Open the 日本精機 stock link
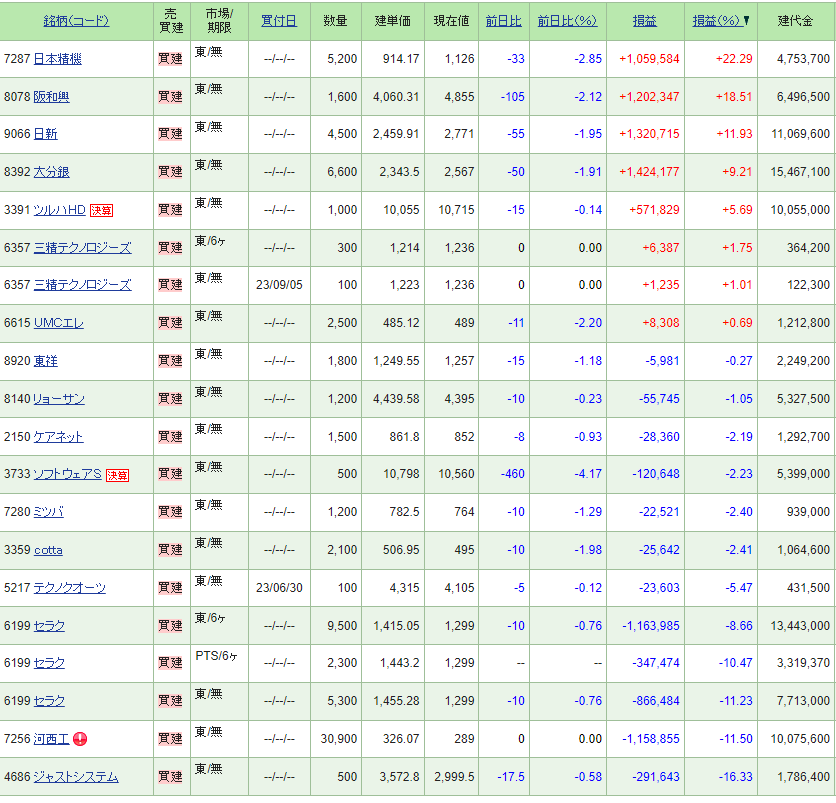The width and height of the screenshot is (836, 803). [58, 59]
